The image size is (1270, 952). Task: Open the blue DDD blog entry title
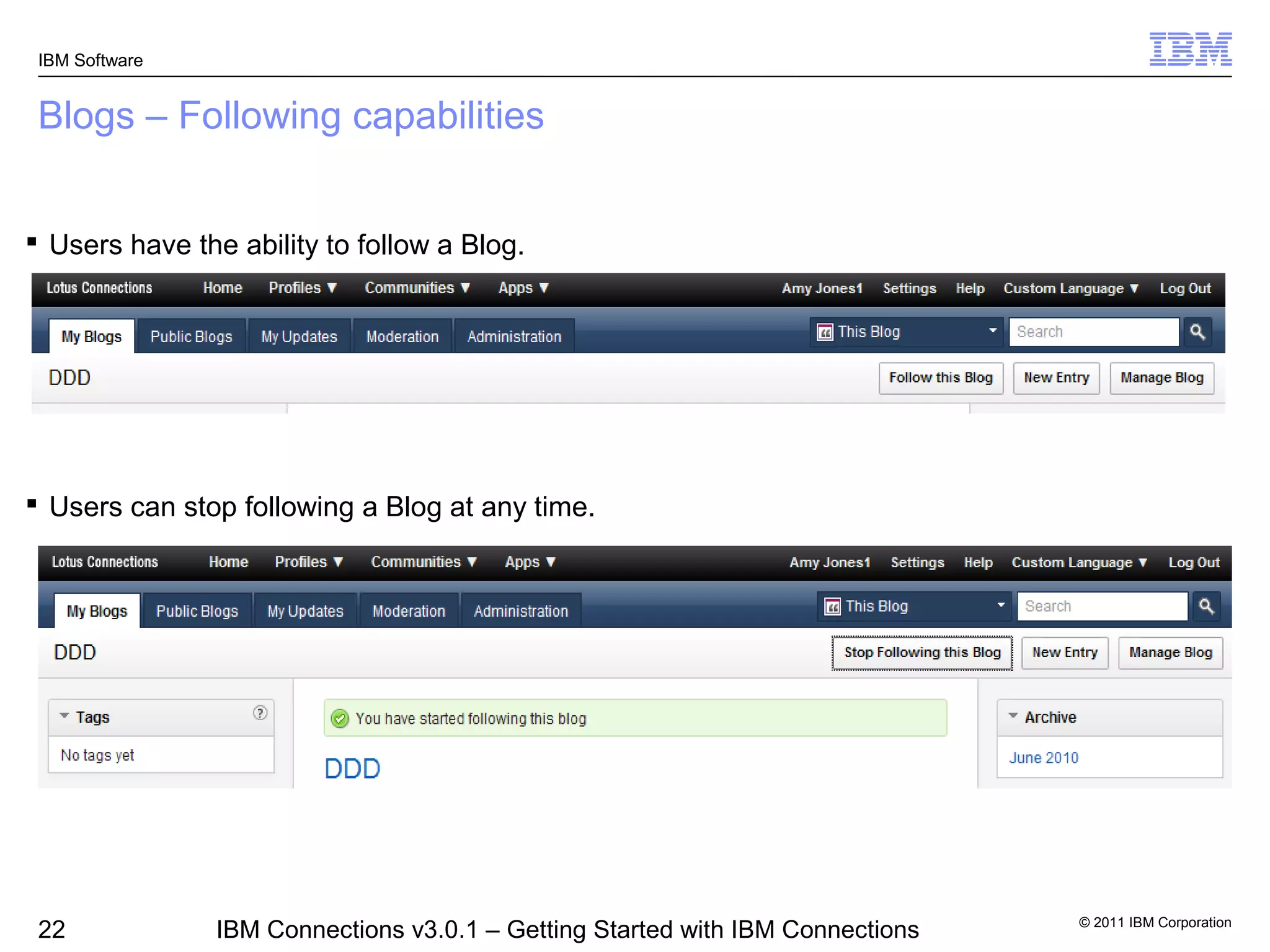click(352, 769)
